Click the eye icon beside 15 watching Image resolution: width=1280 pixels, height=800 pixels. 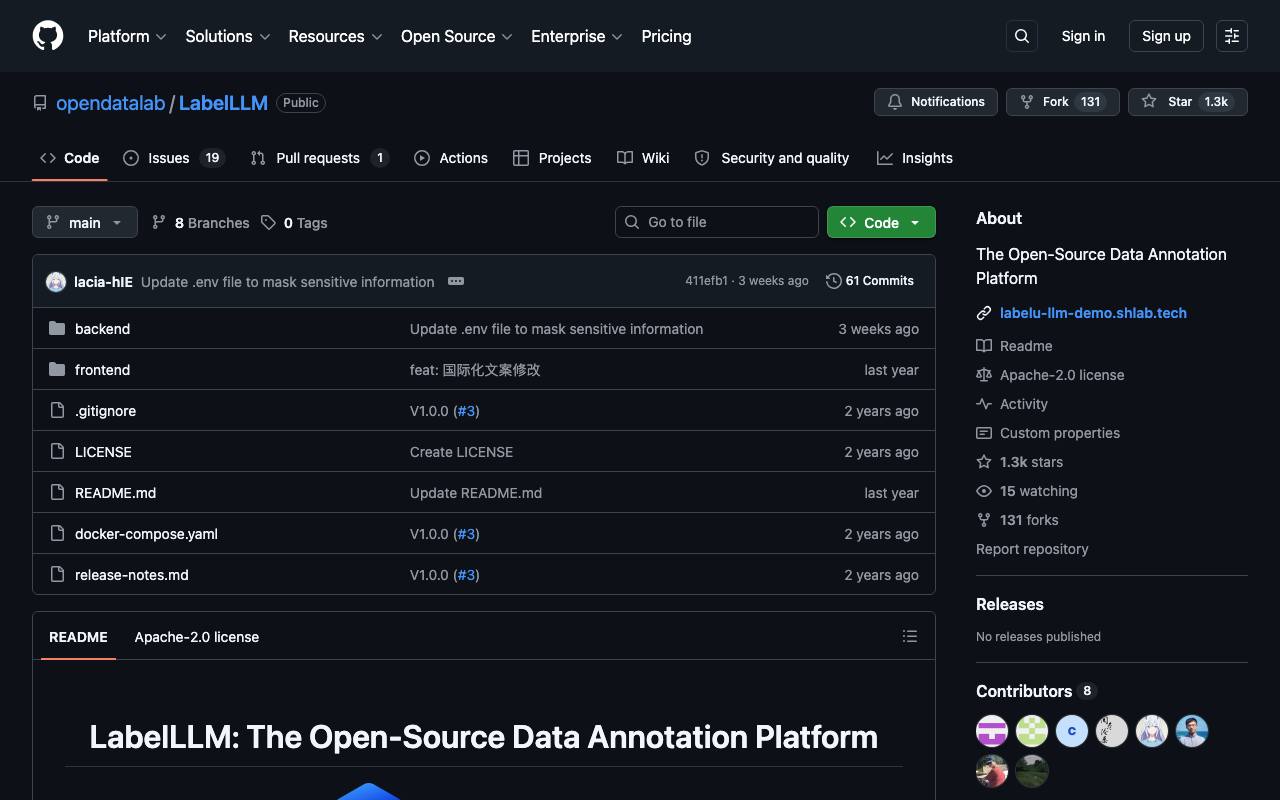[x=984, y=491]
